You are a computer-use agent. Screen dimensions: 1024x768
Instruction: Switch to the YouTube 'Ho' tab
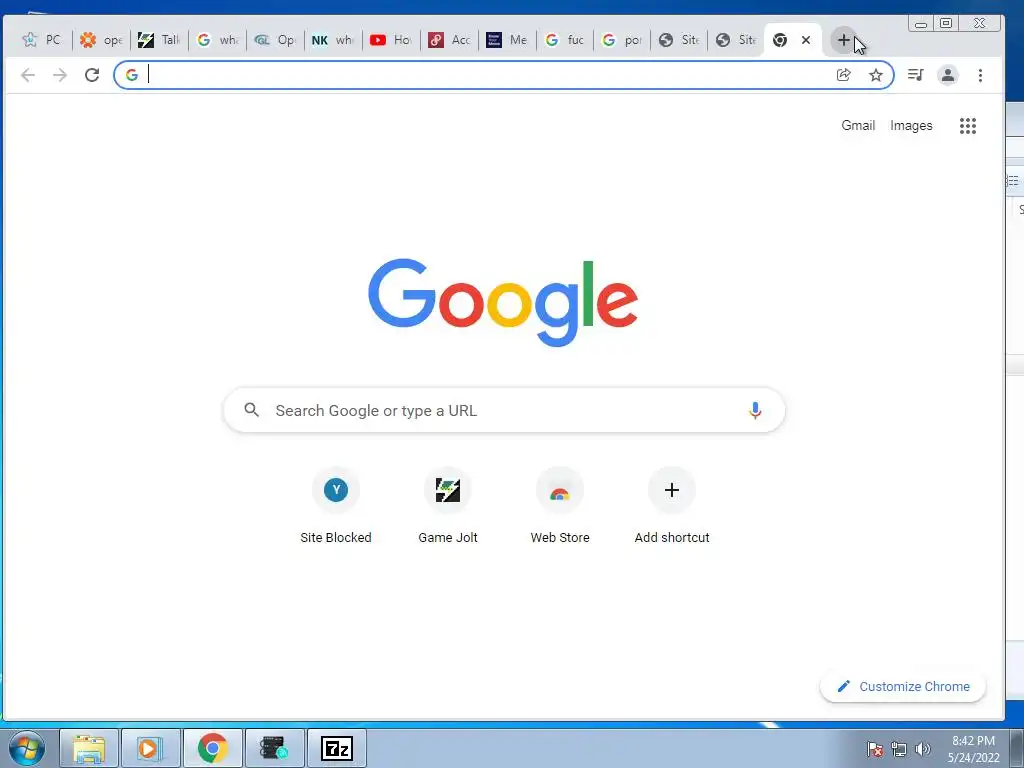tap(391, 40)
